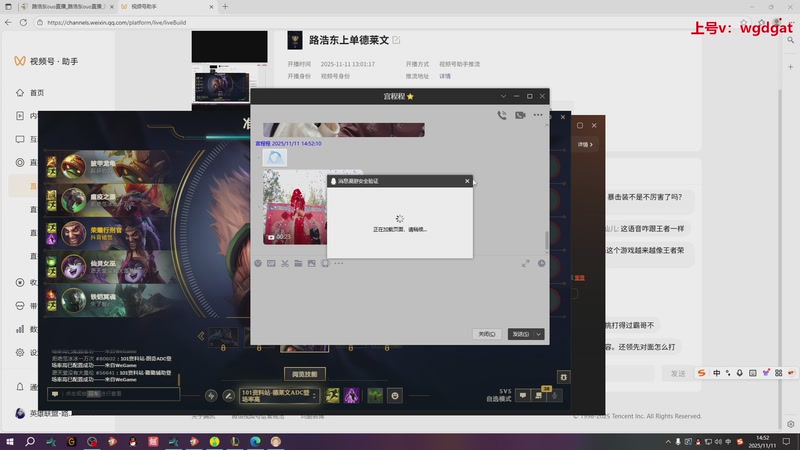Screen dimensions: 800x450
Task: Open Windows taskbar search
Action: pos(30,441)
